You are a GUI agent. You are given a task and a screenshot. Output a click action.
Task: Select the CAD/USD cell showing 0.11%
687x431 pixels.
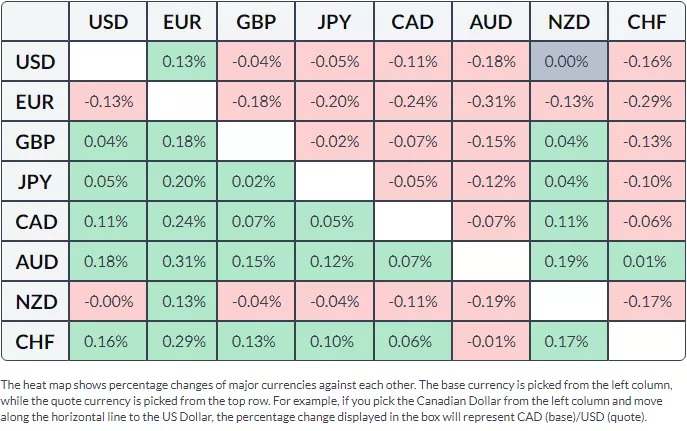click(x=108, y=221)
